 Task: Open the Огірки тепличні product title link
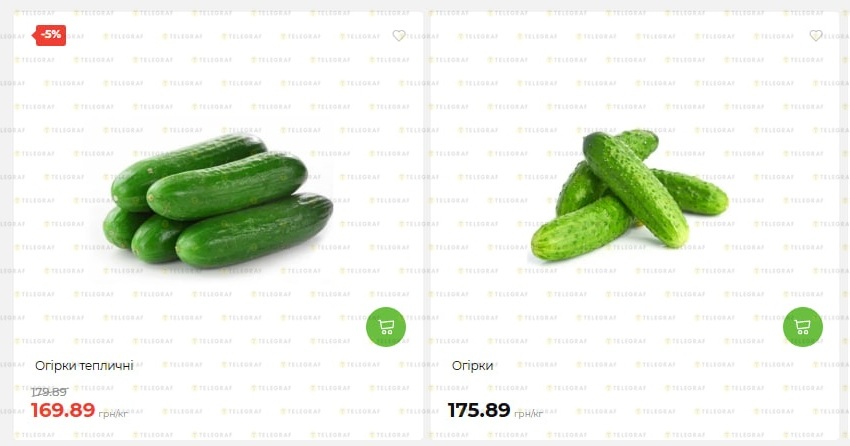tap(85, 366)
